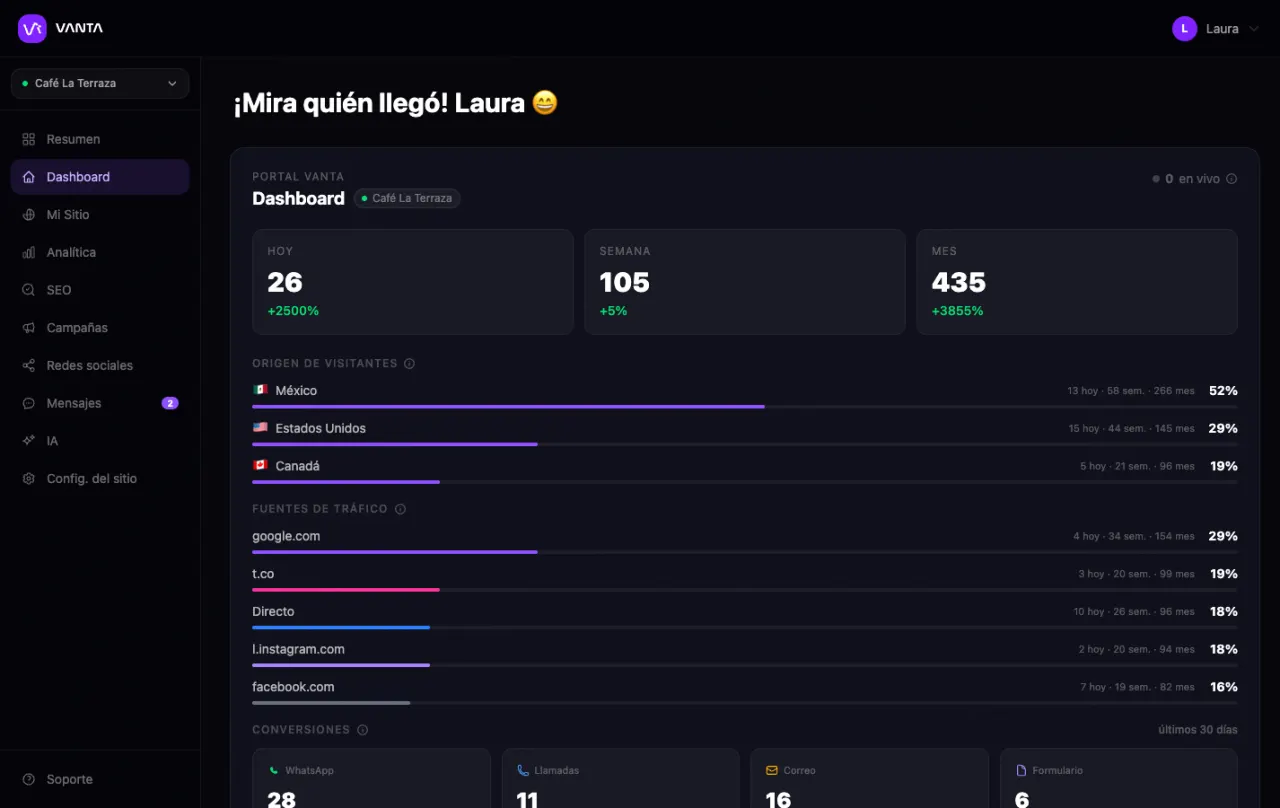This screenshot has width=1280, height=808.
Task: Click the México progress bar
Action: 744,407
